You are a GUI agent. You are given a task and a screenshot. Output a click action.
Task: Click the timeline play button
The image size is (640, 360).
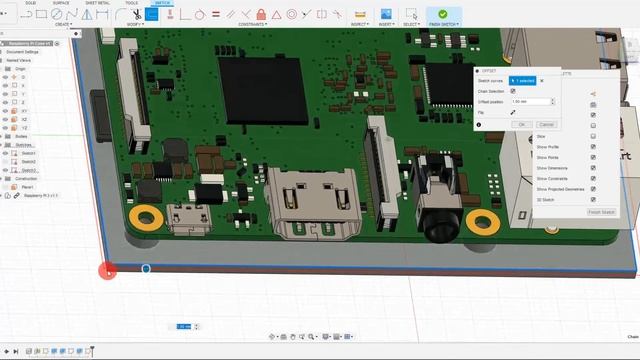[7, 351]
